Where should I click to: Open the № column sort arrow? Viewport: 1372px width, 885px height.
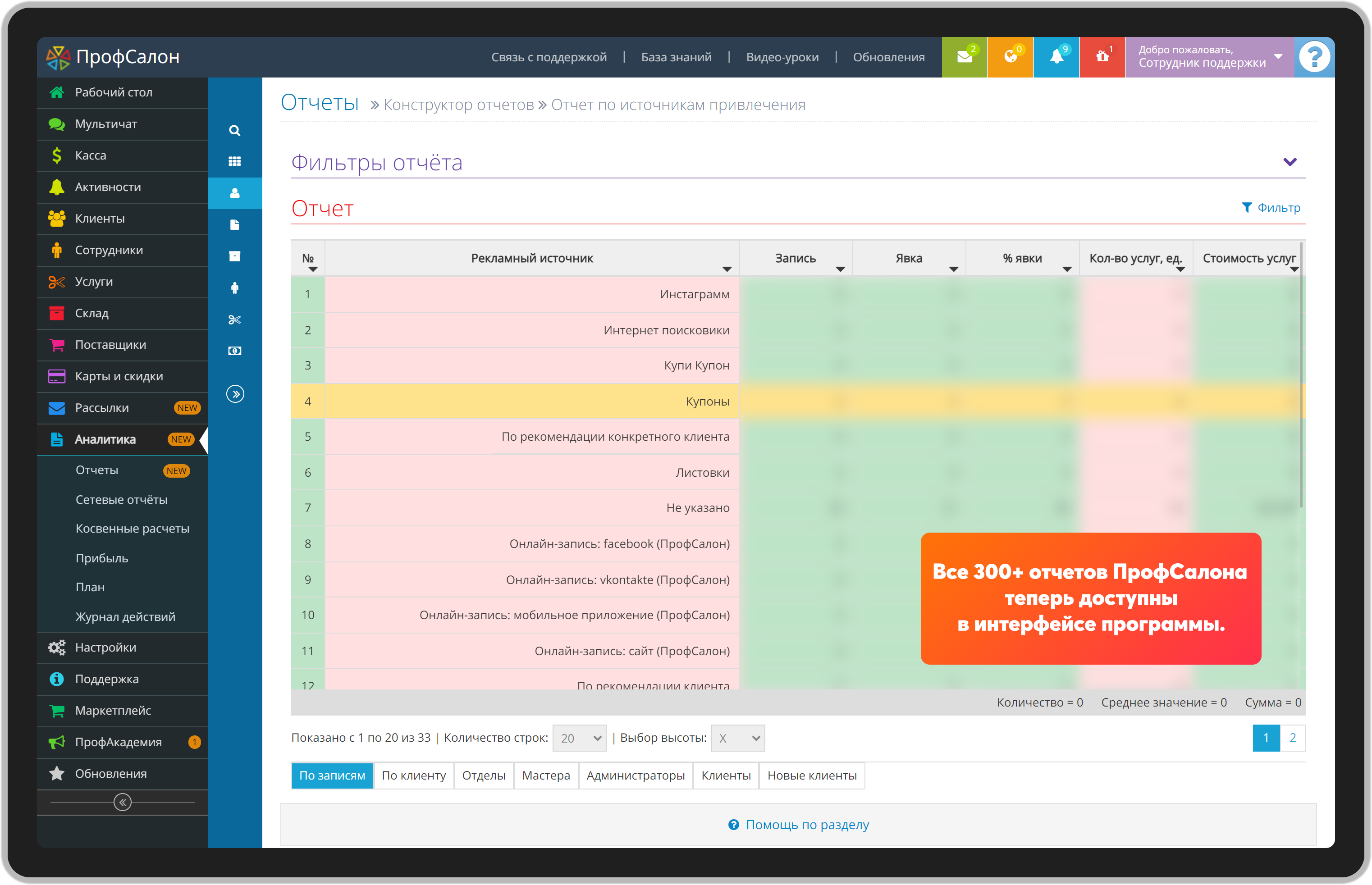point(313,269)
